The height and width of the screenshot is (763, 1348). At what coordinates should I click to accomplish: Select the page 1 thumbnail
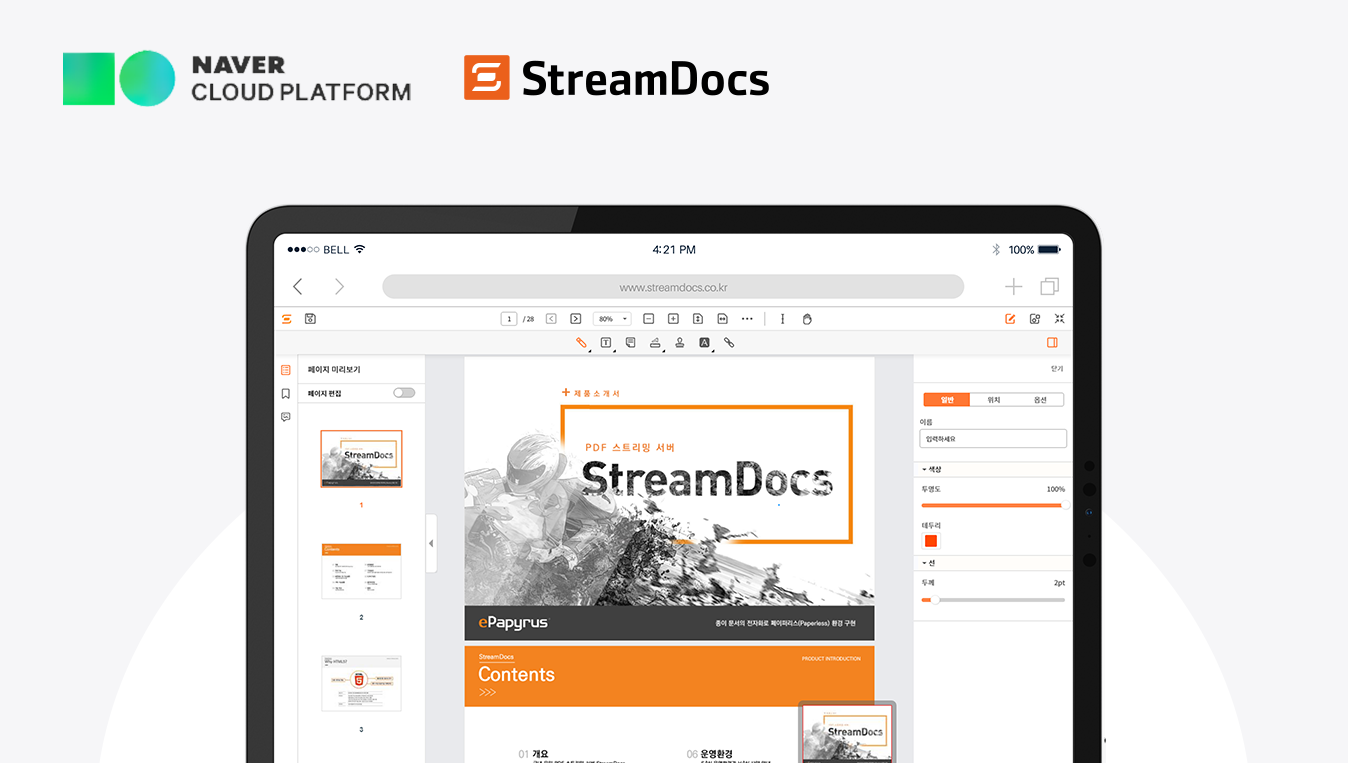click(x=361, y=459)
